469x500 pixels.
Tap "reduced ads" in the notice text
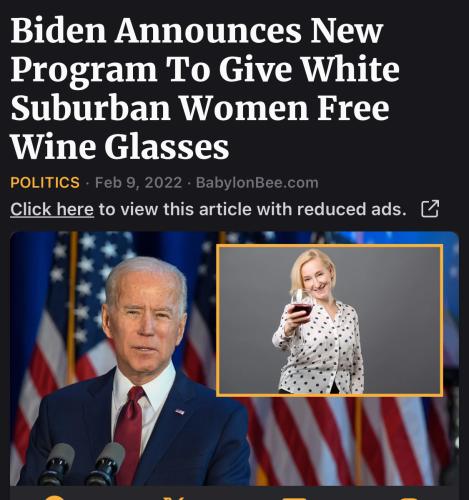tap(351, 209)
